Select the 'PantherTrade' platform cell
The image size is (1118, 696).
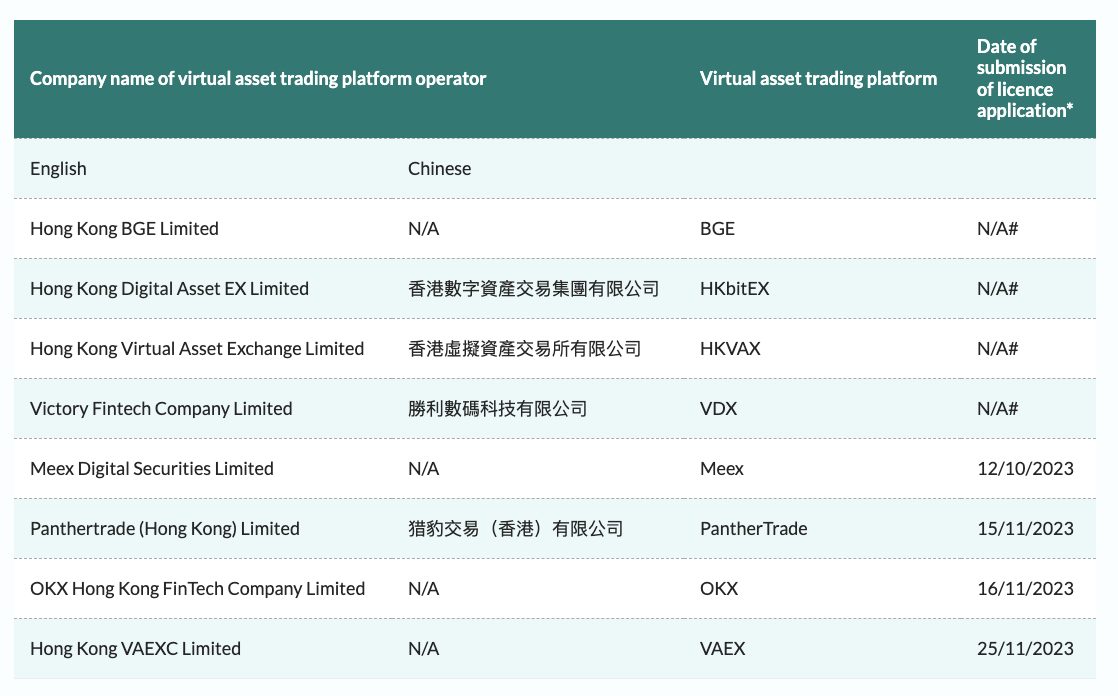click(753, 529)
